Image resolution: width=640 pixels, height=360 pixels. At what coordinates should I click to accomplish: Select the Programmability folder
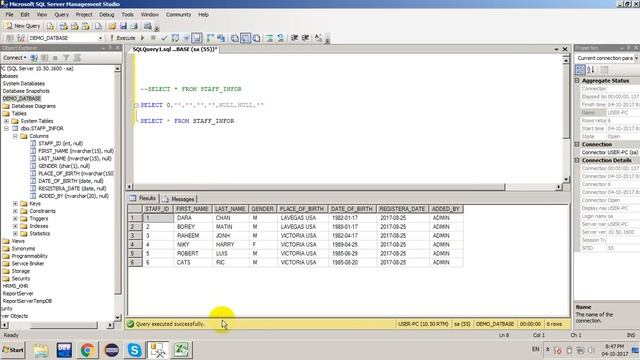[x=29, y=256]
